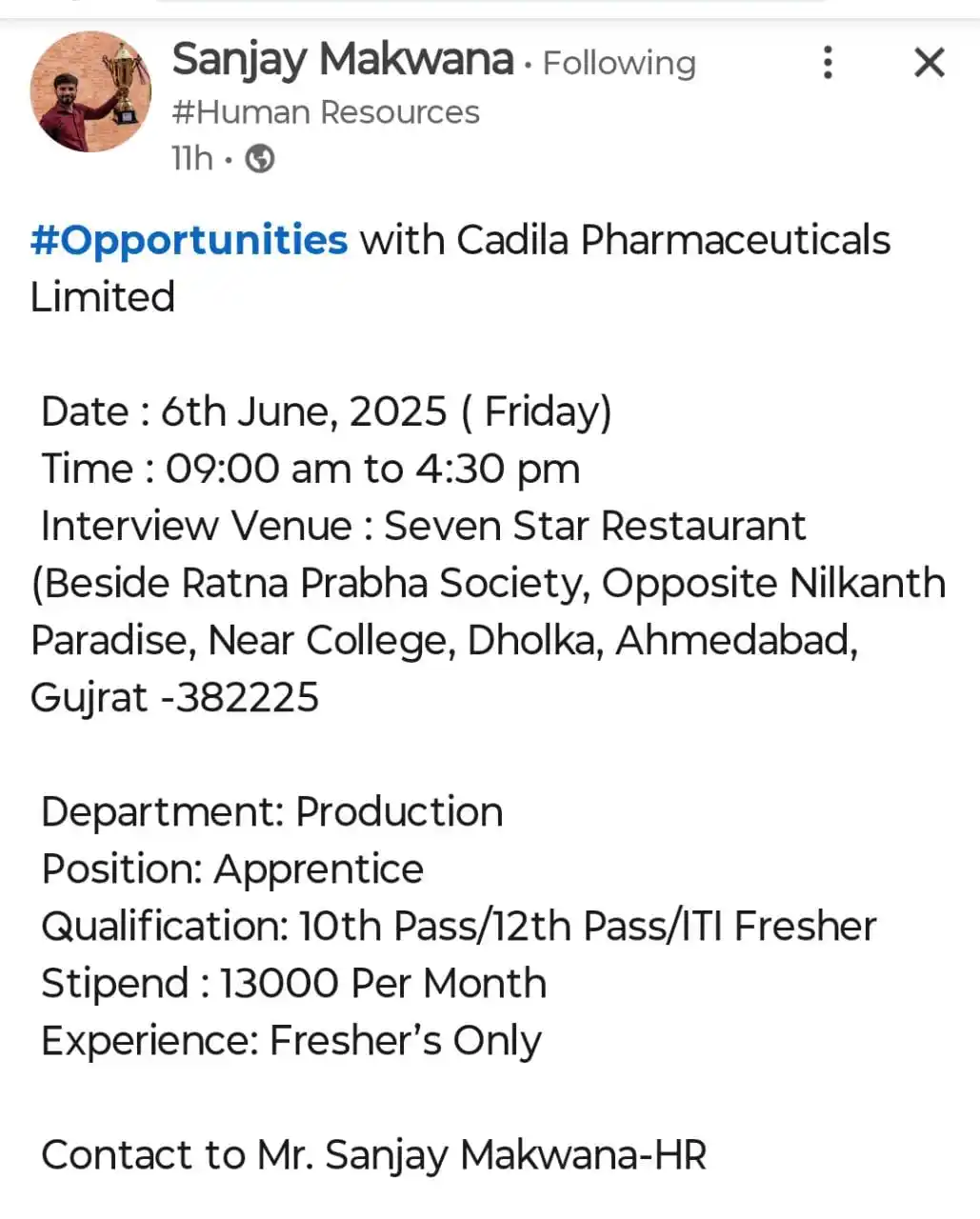Click the Date 6th June, 2025 line
Screen dimensions: 980x1219
tap(327, 412)
